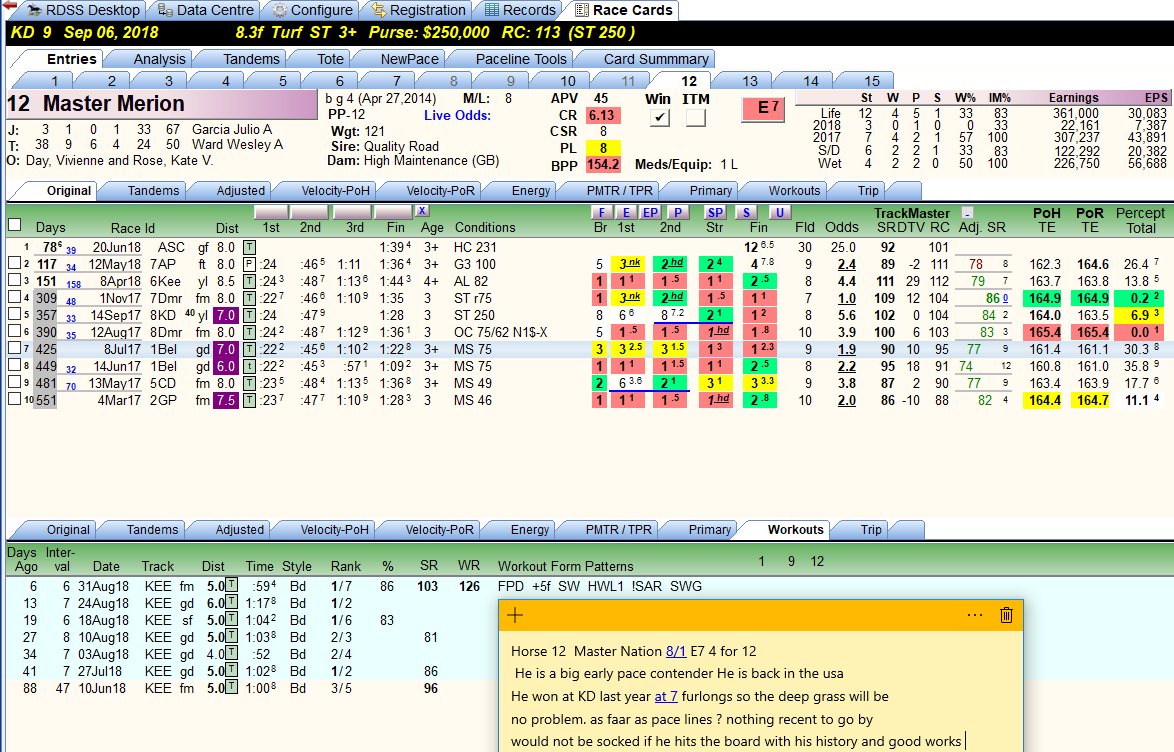This screenshot has width=1174, height=752.
Task: Toggle the ITM checkbox
Action: (696, 118)
